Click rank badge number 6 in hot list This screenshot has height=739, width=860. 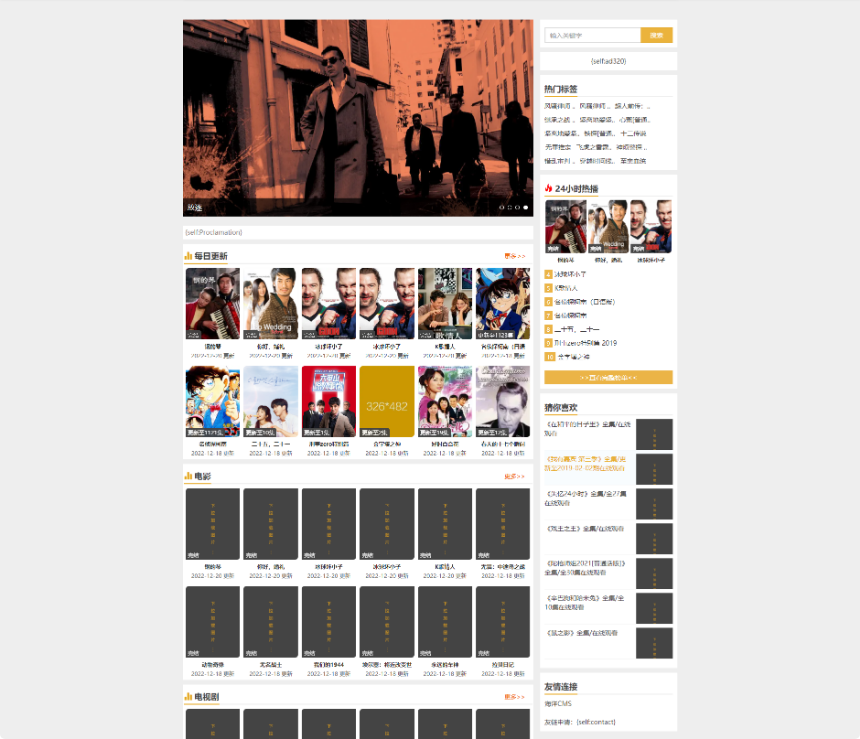548,302
